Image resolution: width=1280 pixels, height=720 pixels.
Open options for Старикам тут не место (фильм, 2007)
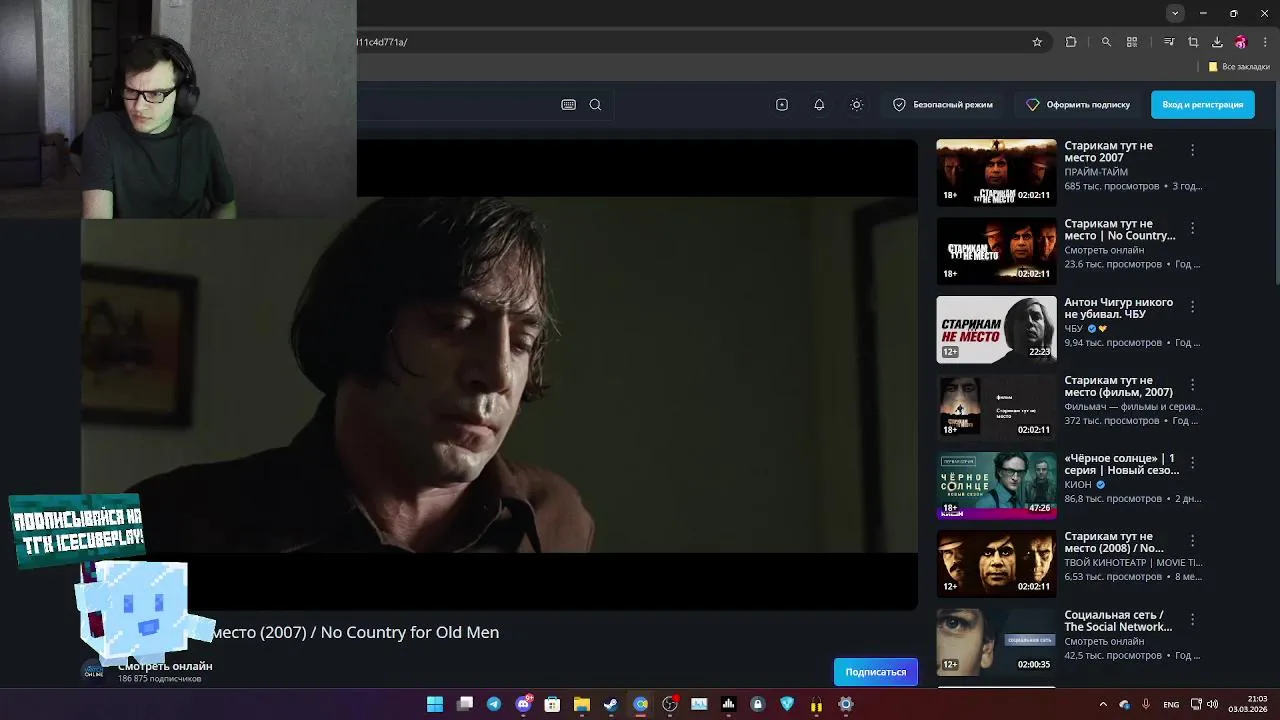coord(1192,384)
